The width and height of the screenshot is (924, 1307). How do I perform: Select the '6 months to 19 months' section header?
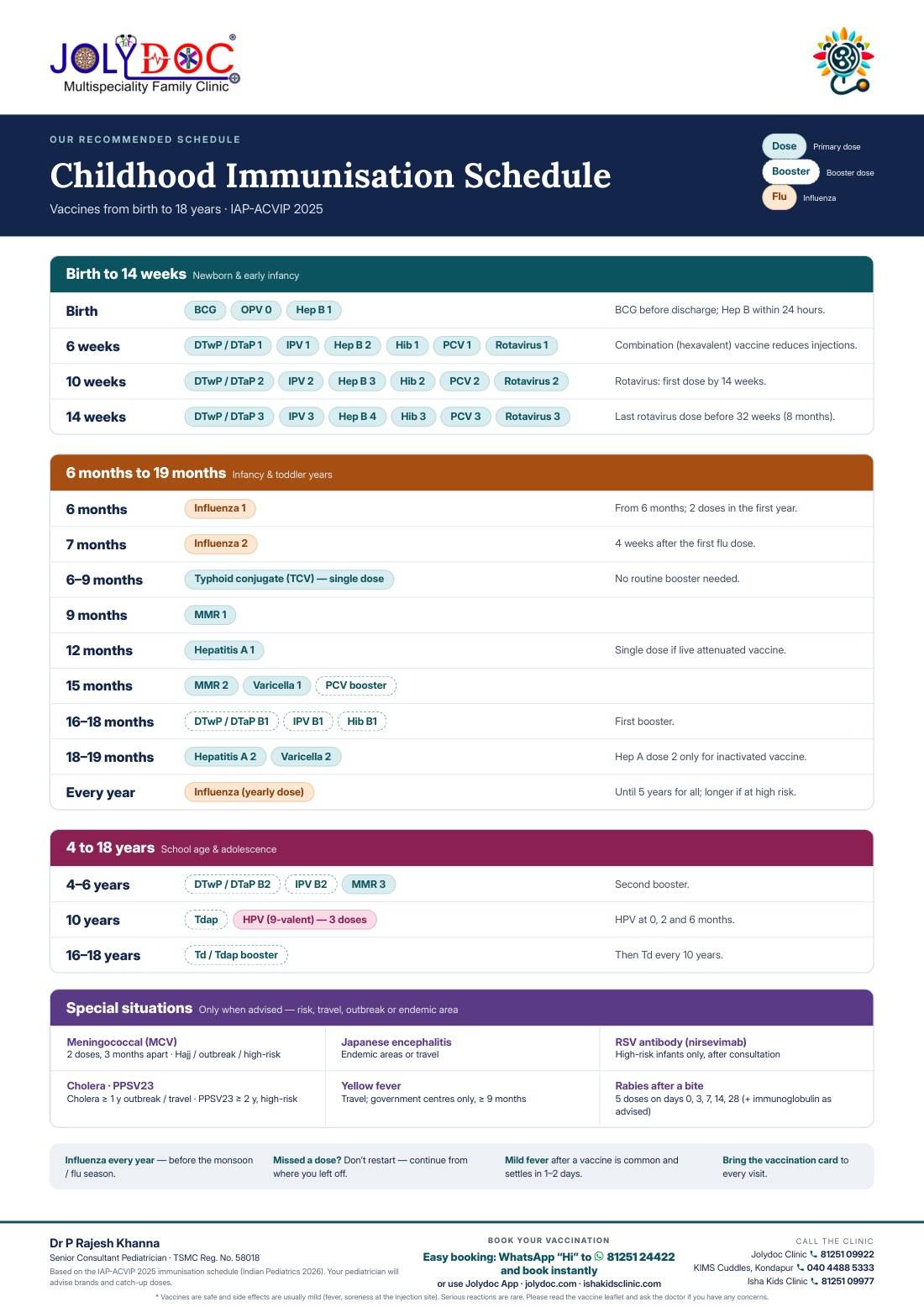coord(461,473)
